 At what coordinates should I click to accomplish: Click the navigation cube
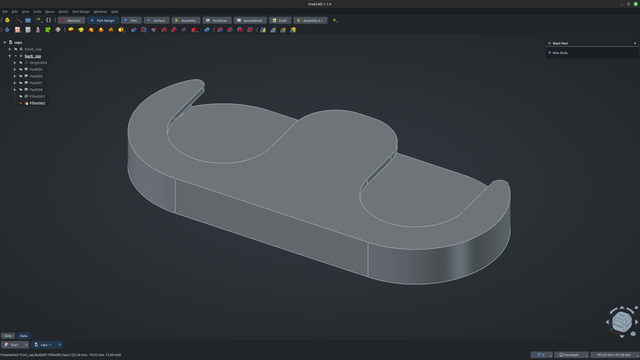(622, 322)
